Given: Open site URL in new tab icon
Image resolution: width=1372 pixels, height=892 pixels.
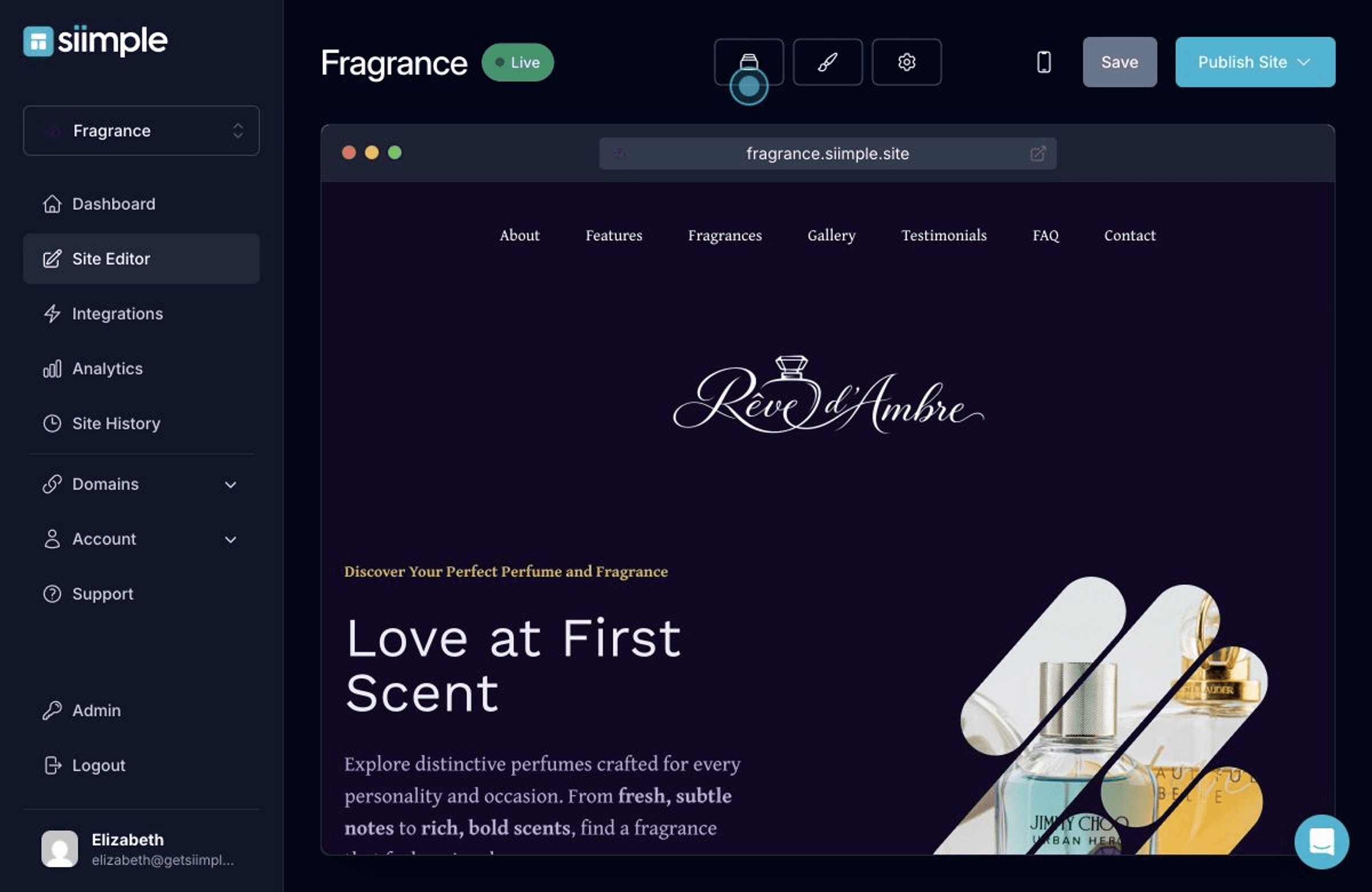Looking at the screenshot, I should (x=1037, y=153).
